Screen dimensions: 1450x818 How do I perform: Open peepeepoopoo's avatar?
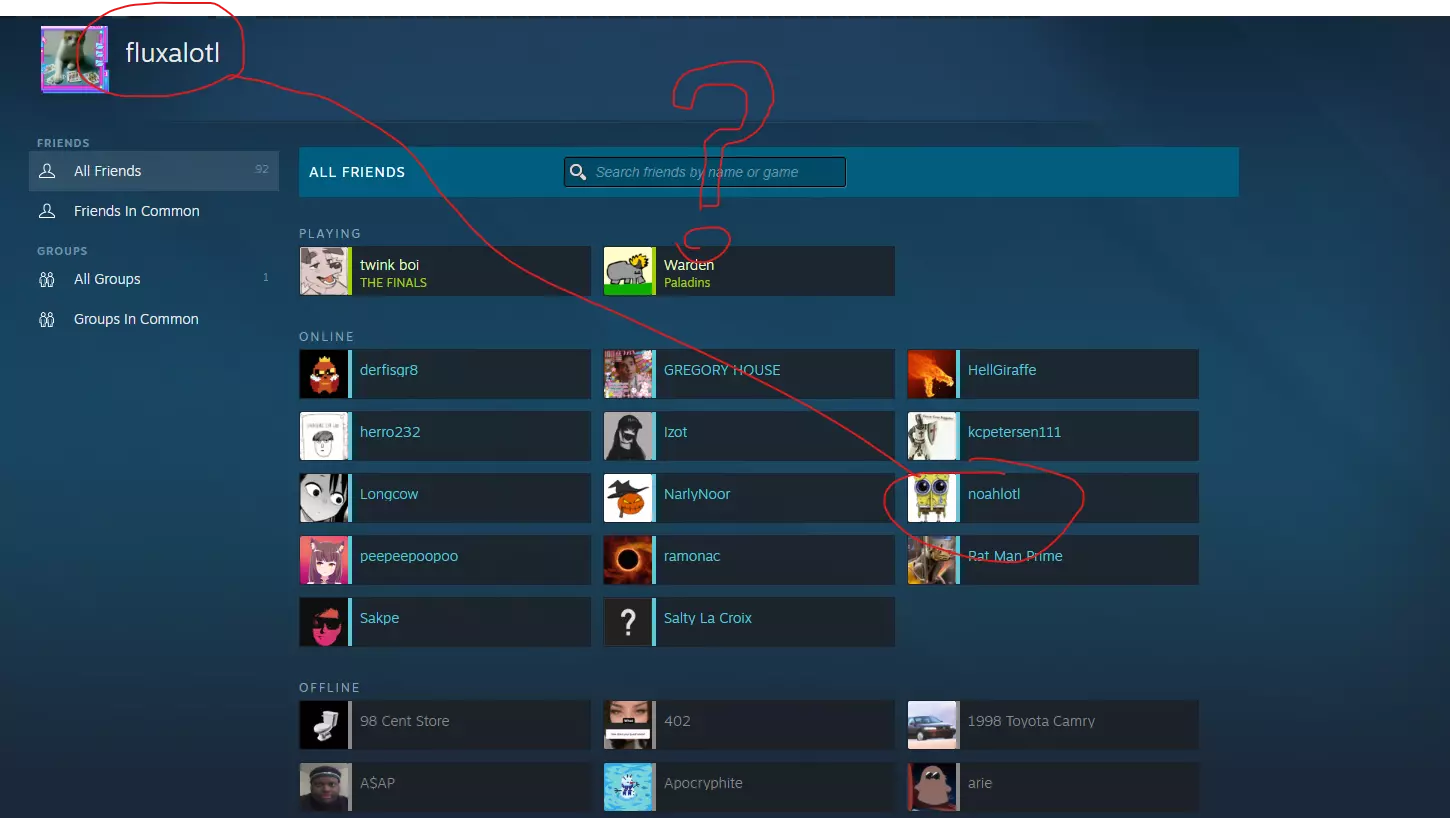324,560
